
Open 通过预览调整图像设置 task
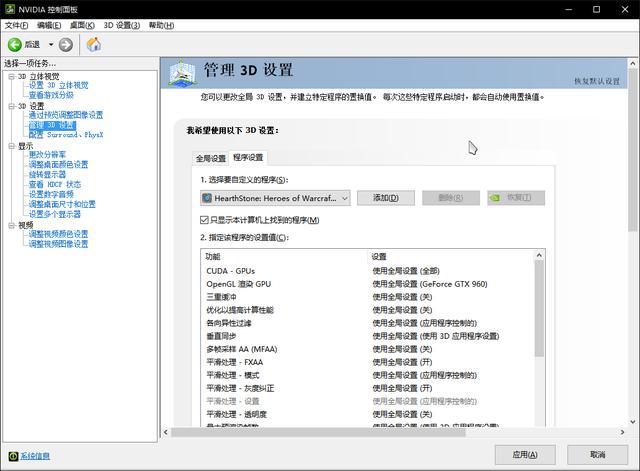[x=66, y=115]
